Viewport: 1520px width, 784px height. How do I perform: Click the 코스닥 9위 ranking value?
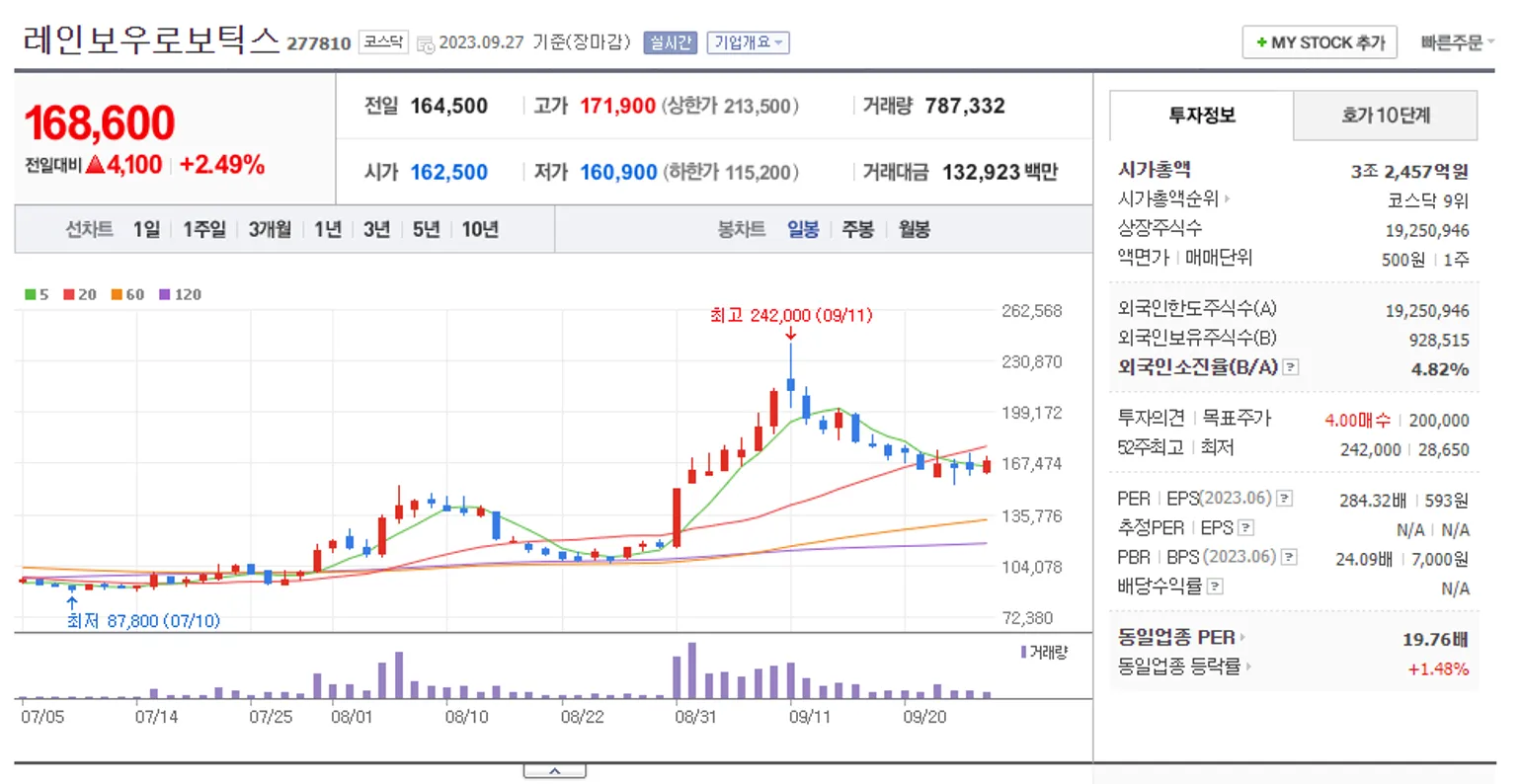pos(1427,200)
